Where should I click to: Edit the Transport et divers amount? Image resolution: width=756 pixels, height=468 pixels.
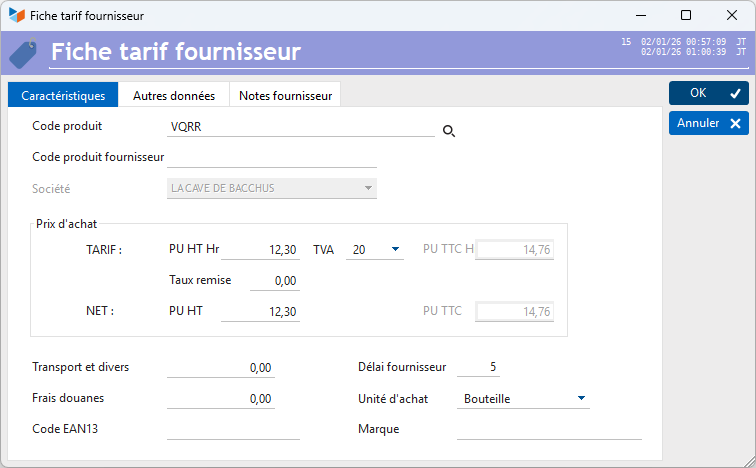tap(220, 368)
